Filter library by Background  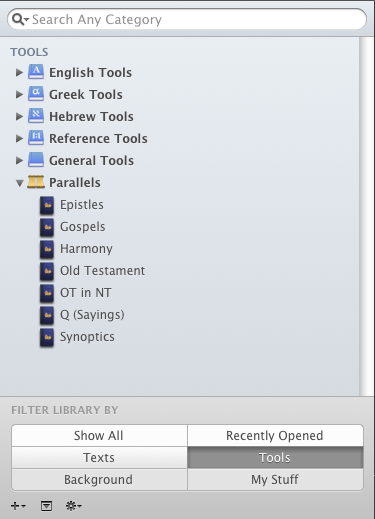99,480
